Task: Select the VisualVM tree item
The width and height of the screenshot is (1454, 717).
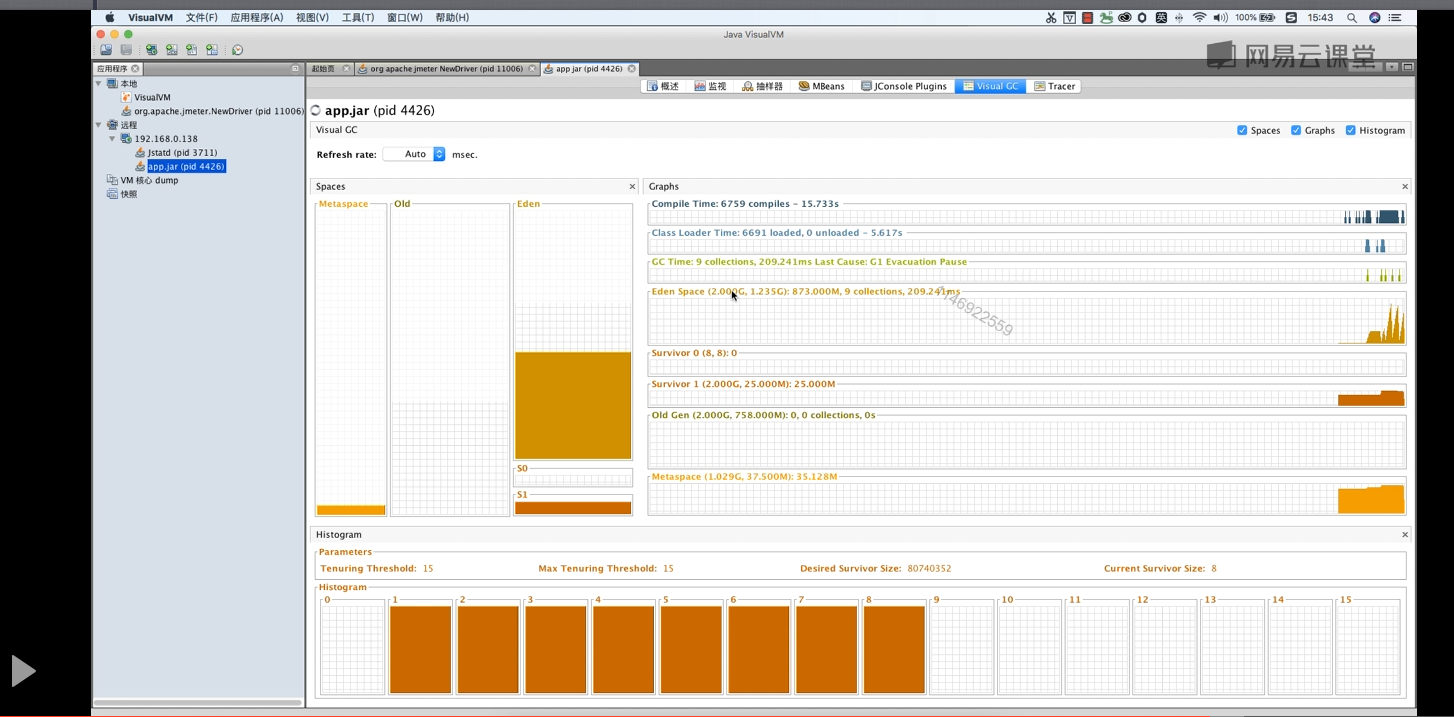Action: tap(152, 97)
